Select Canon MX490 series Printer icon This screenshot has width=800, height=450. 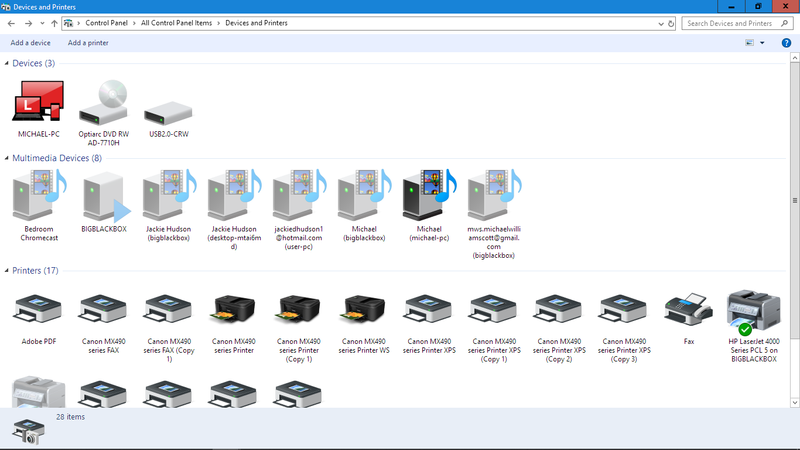[233, 308]
